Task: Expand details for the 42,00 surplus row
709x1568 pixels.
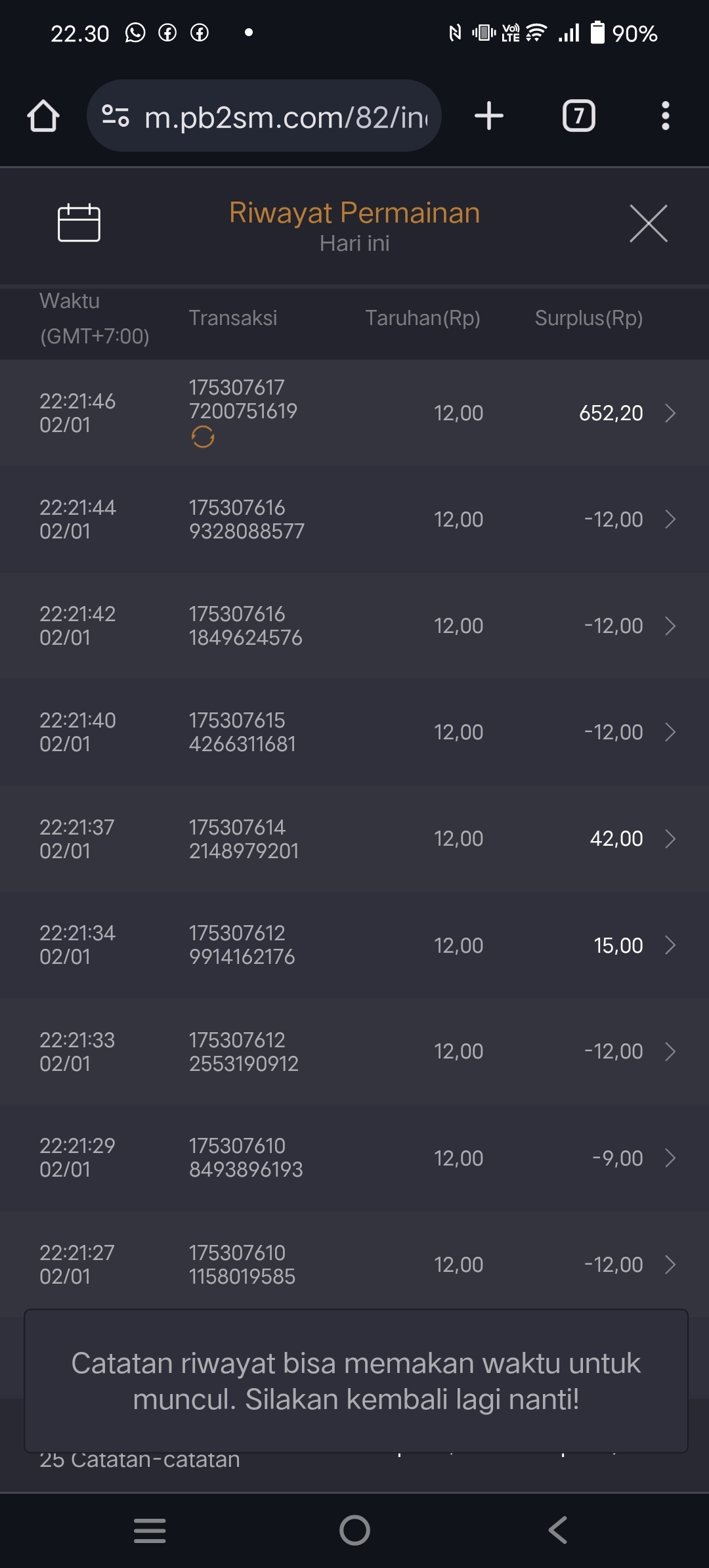Action: click(670, 838)
